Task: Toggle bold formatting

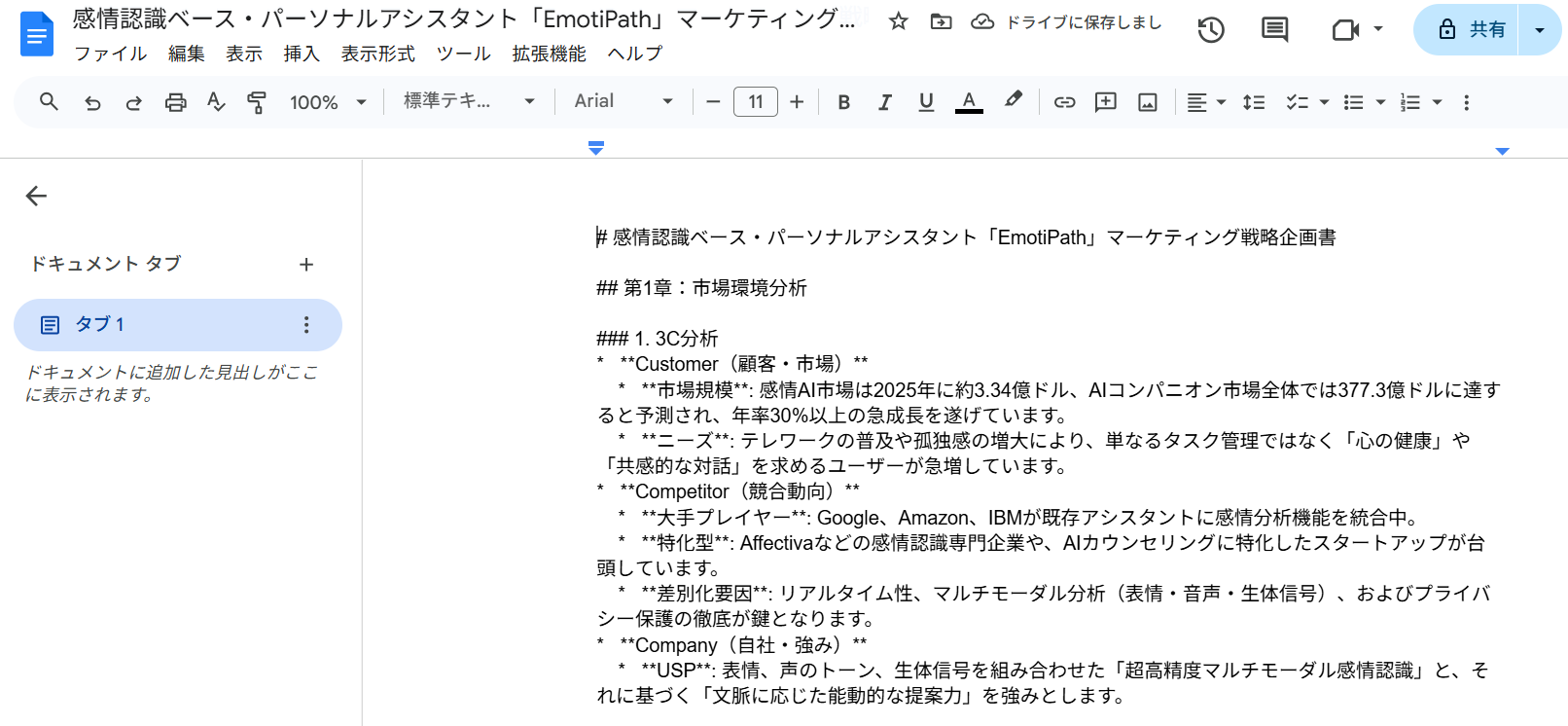Action: point(843,102)
